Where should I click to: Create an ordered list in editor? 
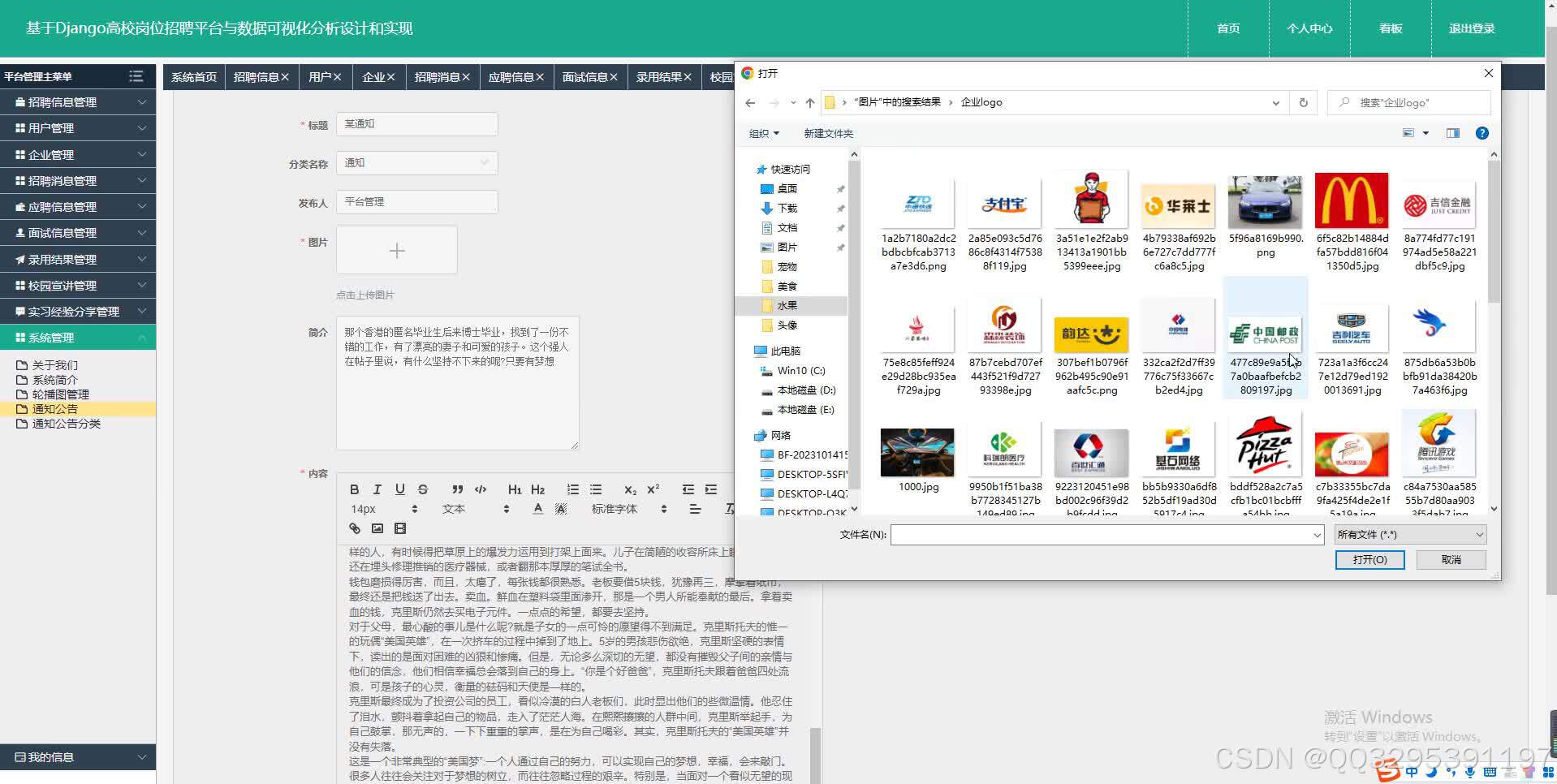coord(573,489)
